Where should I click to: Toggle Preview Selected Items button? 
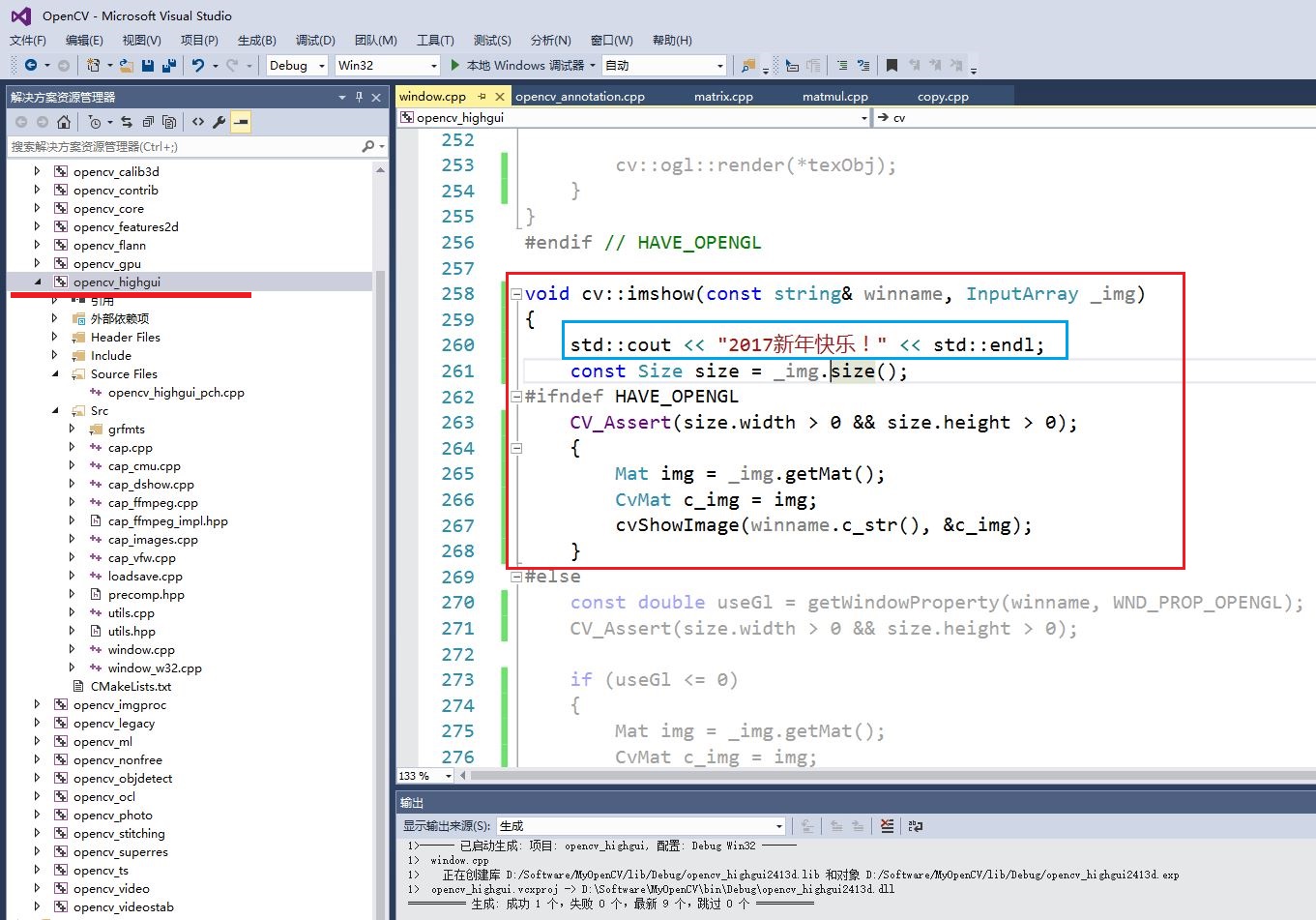point(241,122)
